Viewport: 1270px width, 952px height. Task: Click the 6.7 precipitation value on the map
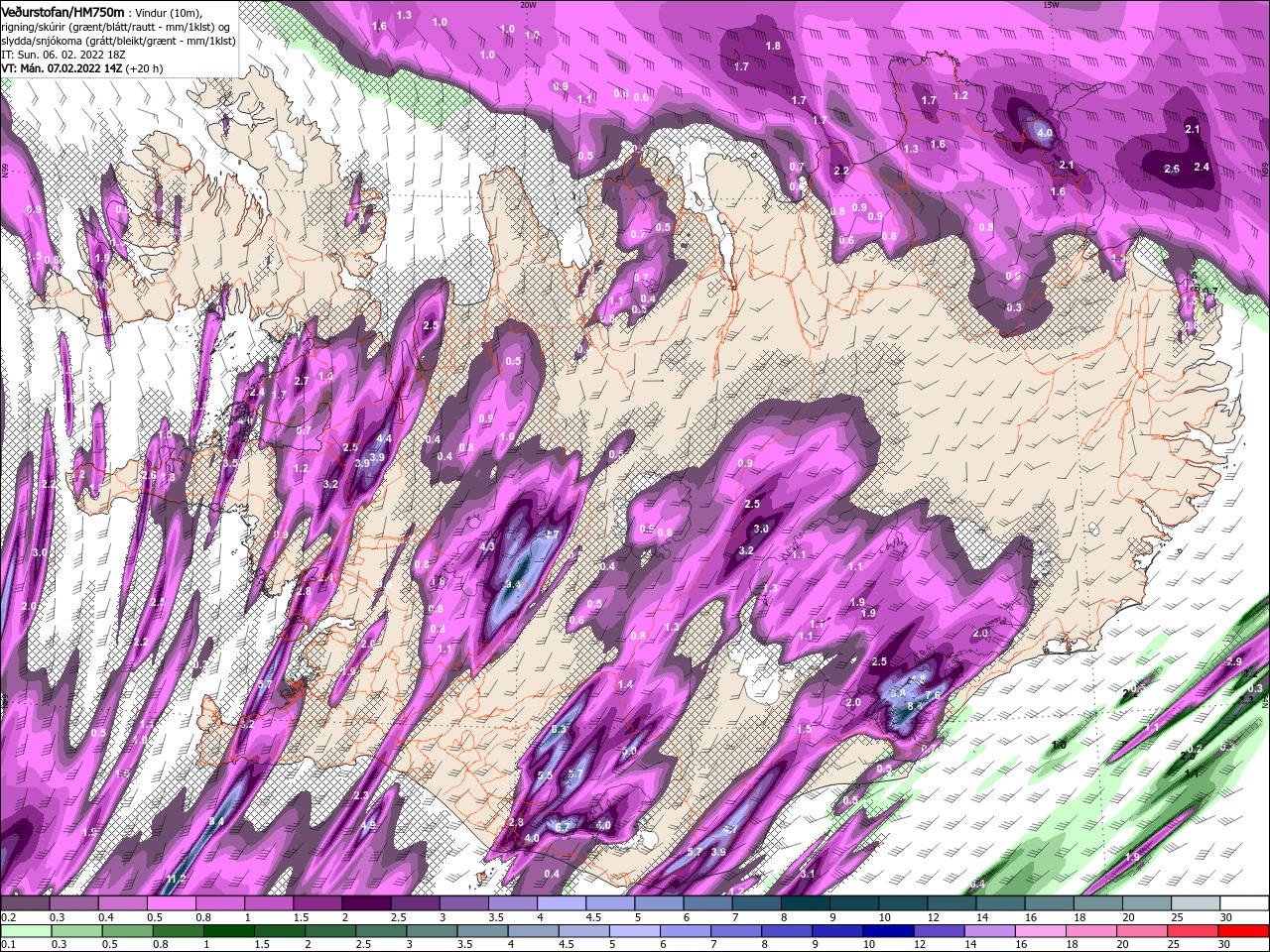click(563, 827)
